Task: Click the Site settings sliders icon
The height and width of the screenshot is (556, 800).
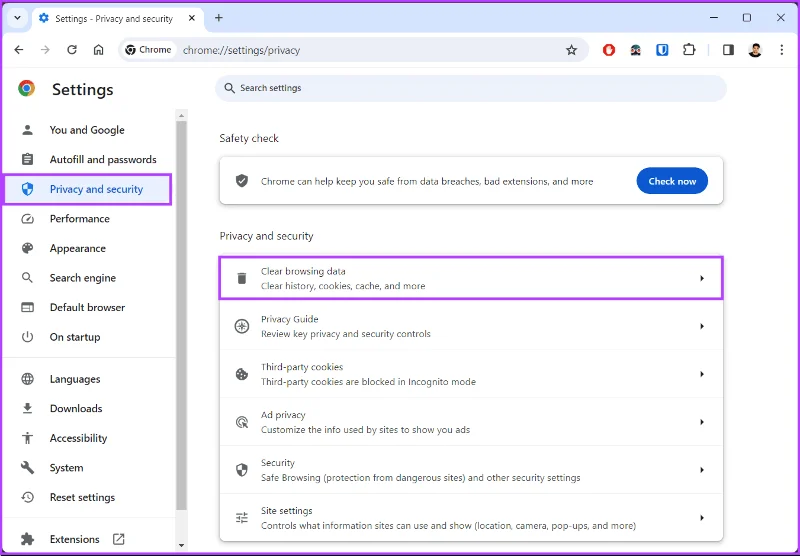Action: point(242,518)
